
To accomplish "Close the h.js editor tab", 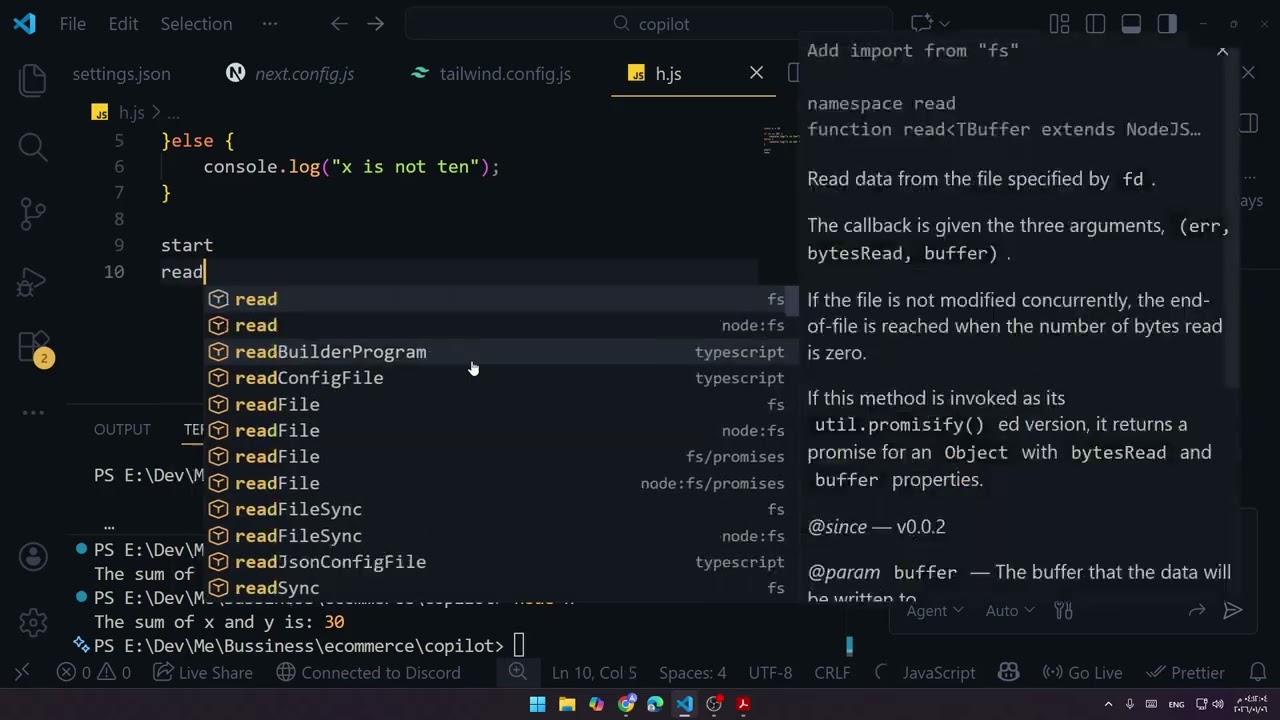I will (x=756, y=73).
